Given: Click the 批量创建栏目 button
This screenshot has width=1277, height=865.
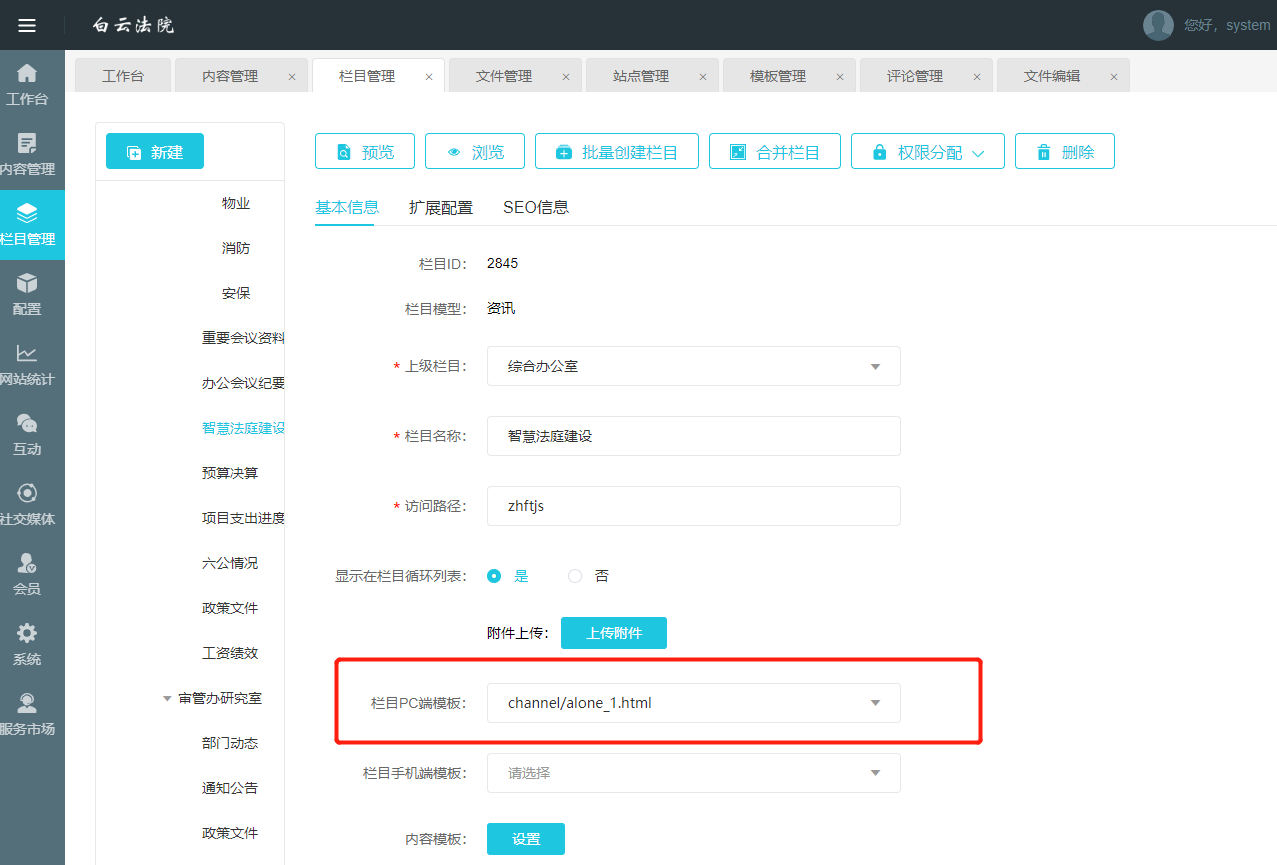Looking at the screenshot, I should coord(616,152).
